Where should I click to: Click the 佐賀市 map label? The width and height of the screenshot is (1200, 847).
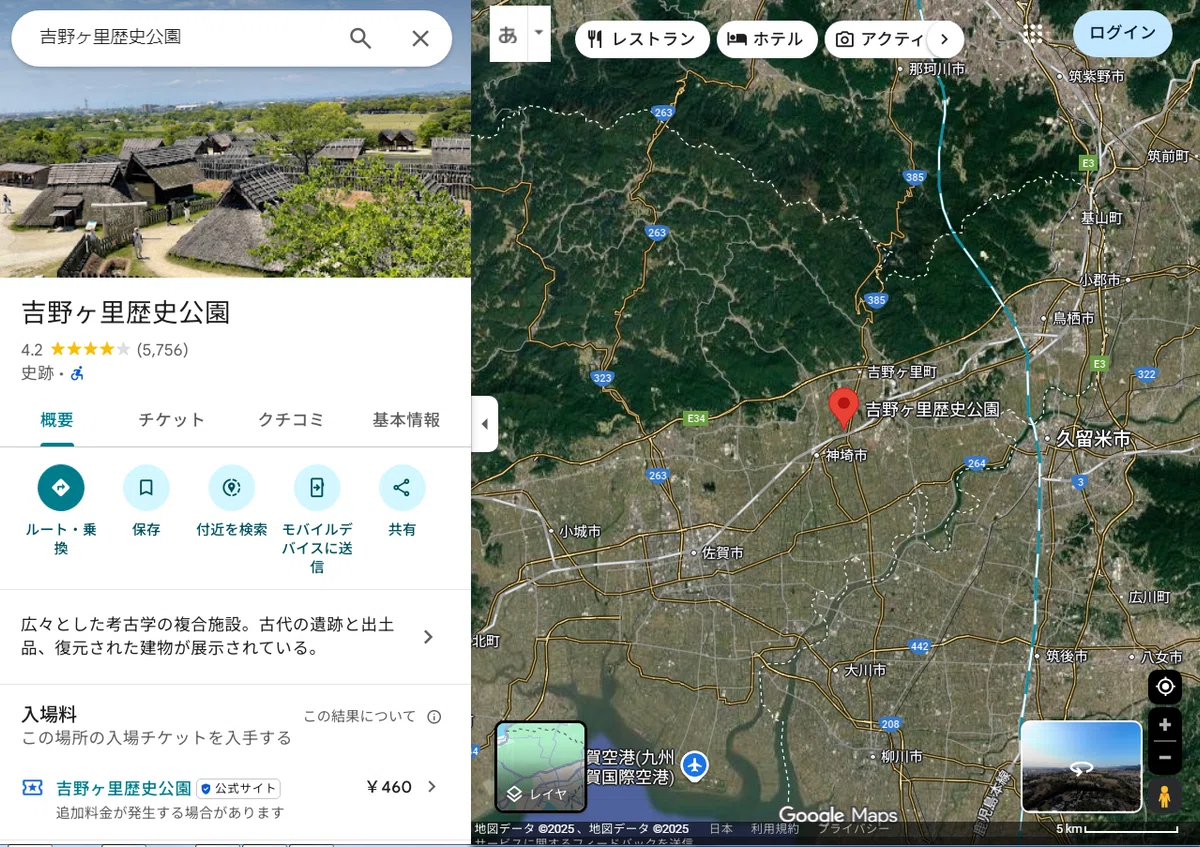point(722,552)
